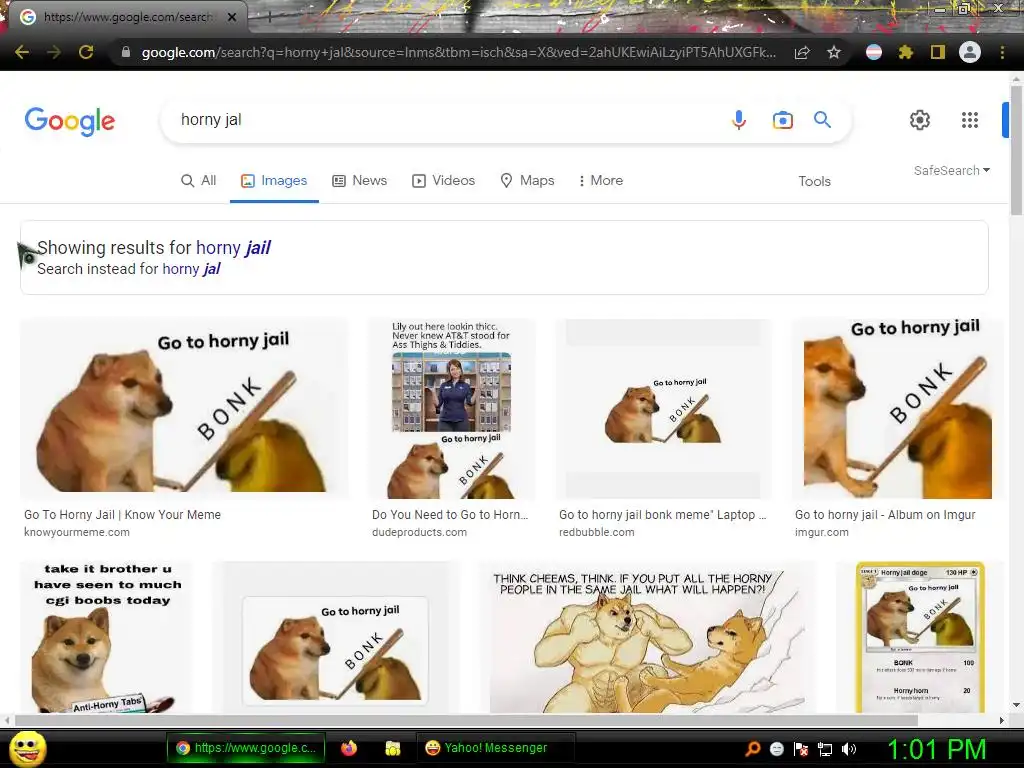The height and width of the screenshot is (768, 1024).
Task: Click the horizontal scrollbar at page bottom
Action: (x=466, y=720)
